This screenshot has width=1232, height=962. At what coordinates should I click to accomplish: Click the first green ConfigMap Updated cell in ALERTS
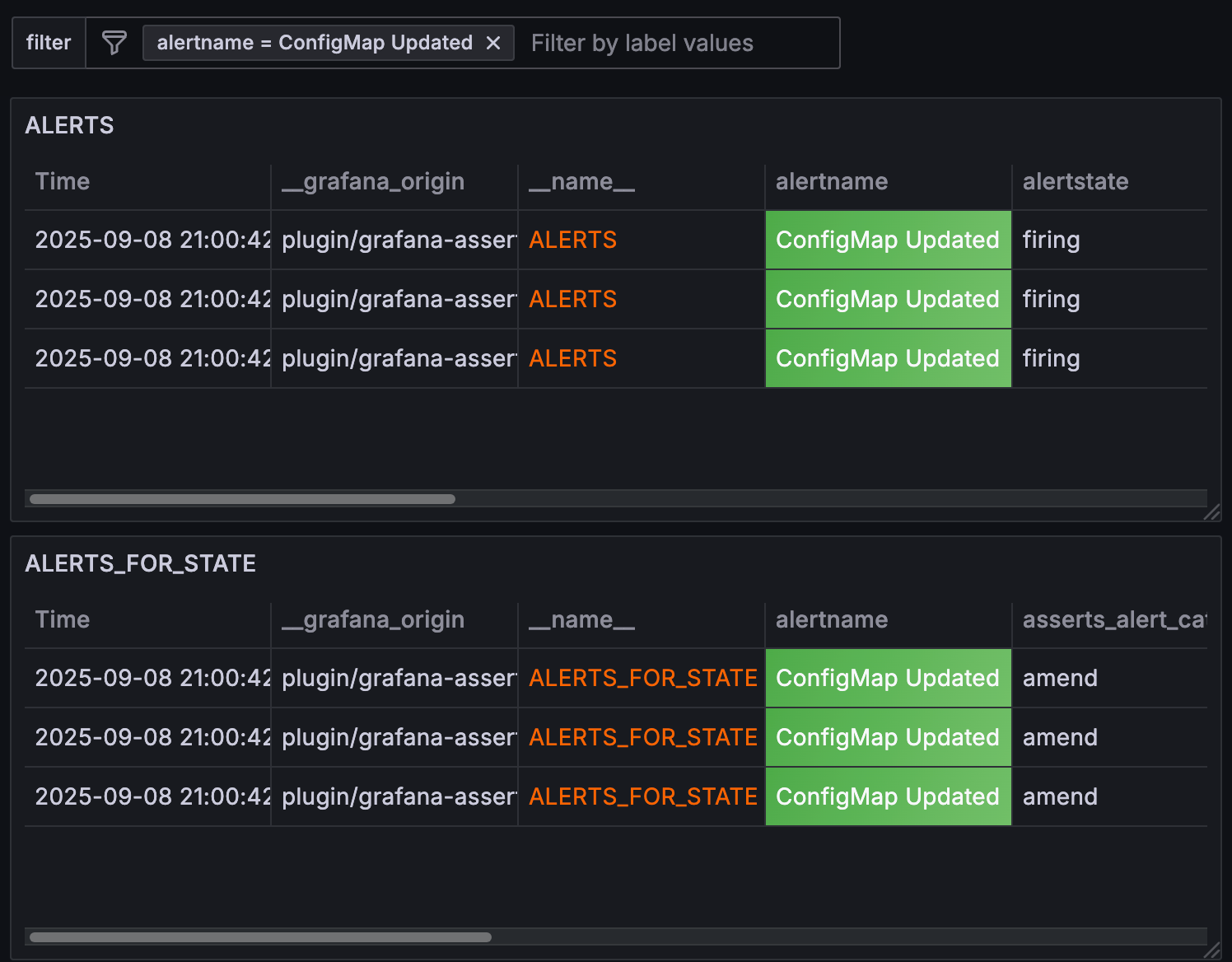(x=887, y=240)
